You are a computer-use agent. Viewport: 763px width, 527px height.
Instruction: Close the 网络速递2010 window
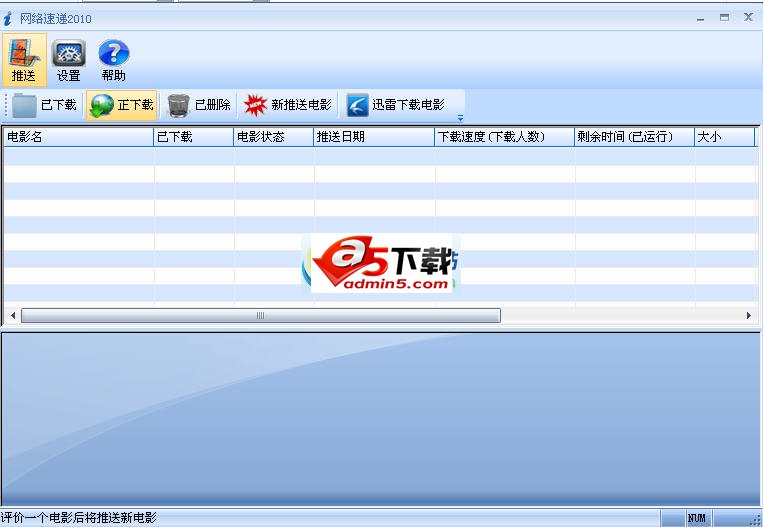click(748, 17)
